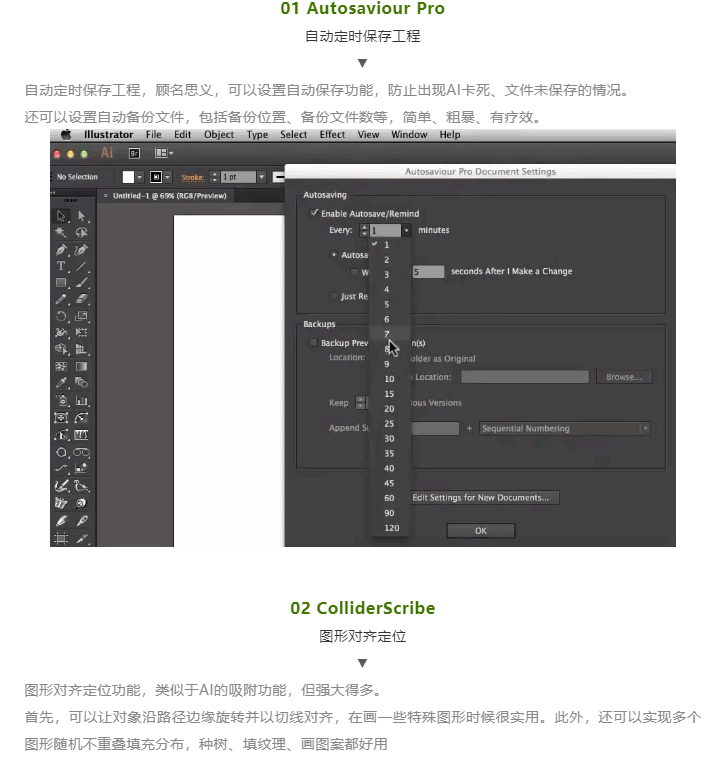The height and width of the screenshot is (758, 721).
Task: Select the Mesh tool
Action: point(61,366)
